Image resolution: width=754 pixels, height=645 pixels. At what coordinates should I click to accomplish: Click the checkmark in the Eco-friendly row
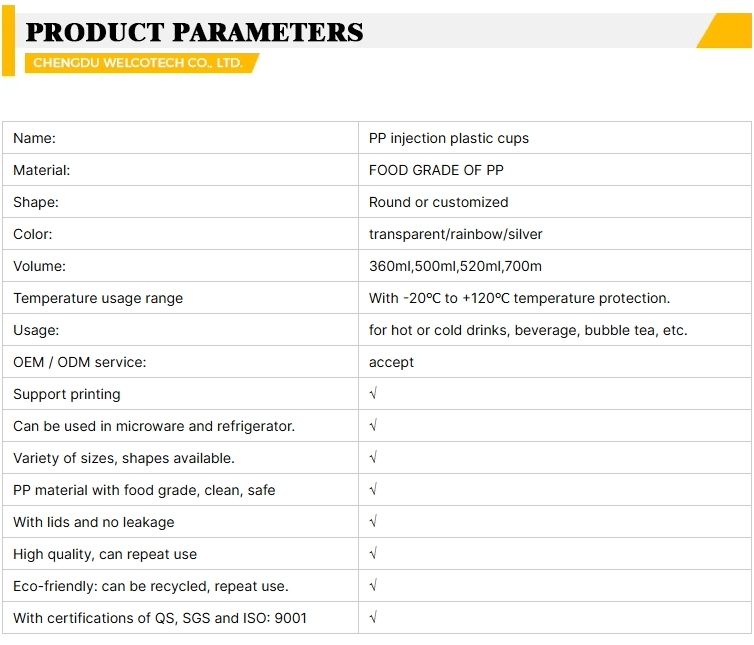click(373, 586)
